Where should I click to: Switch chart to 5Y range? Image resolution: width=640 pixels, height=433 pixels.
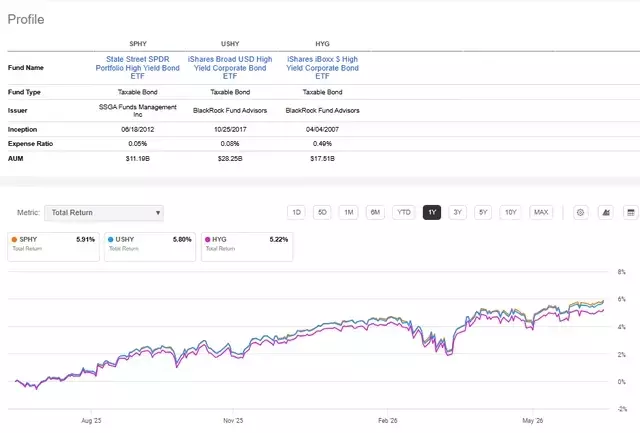[x=483, y=212]
